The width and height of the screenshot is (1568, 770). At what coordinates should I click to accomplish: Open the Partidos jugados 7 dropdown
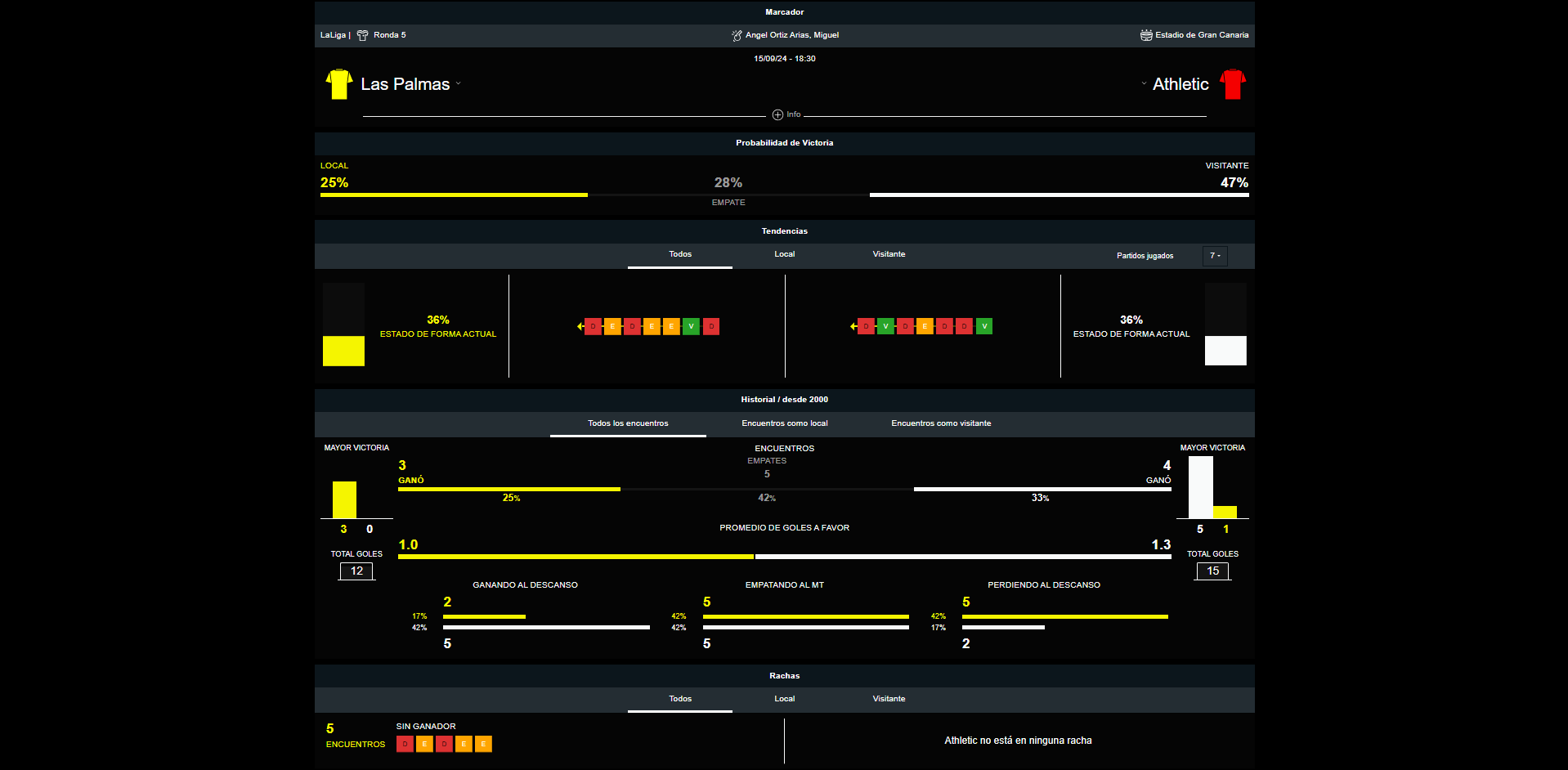click(x=1215, y=256)
